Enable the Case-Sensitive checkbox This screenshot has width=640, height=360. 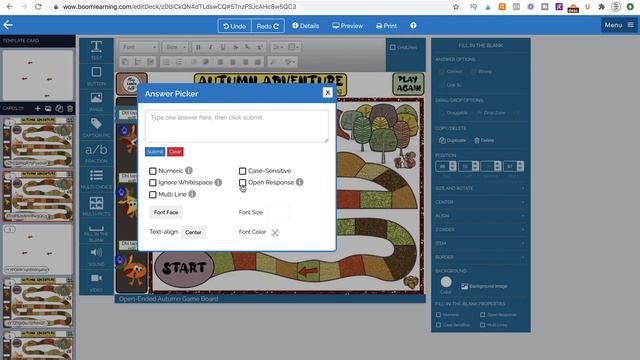(242, 171)
